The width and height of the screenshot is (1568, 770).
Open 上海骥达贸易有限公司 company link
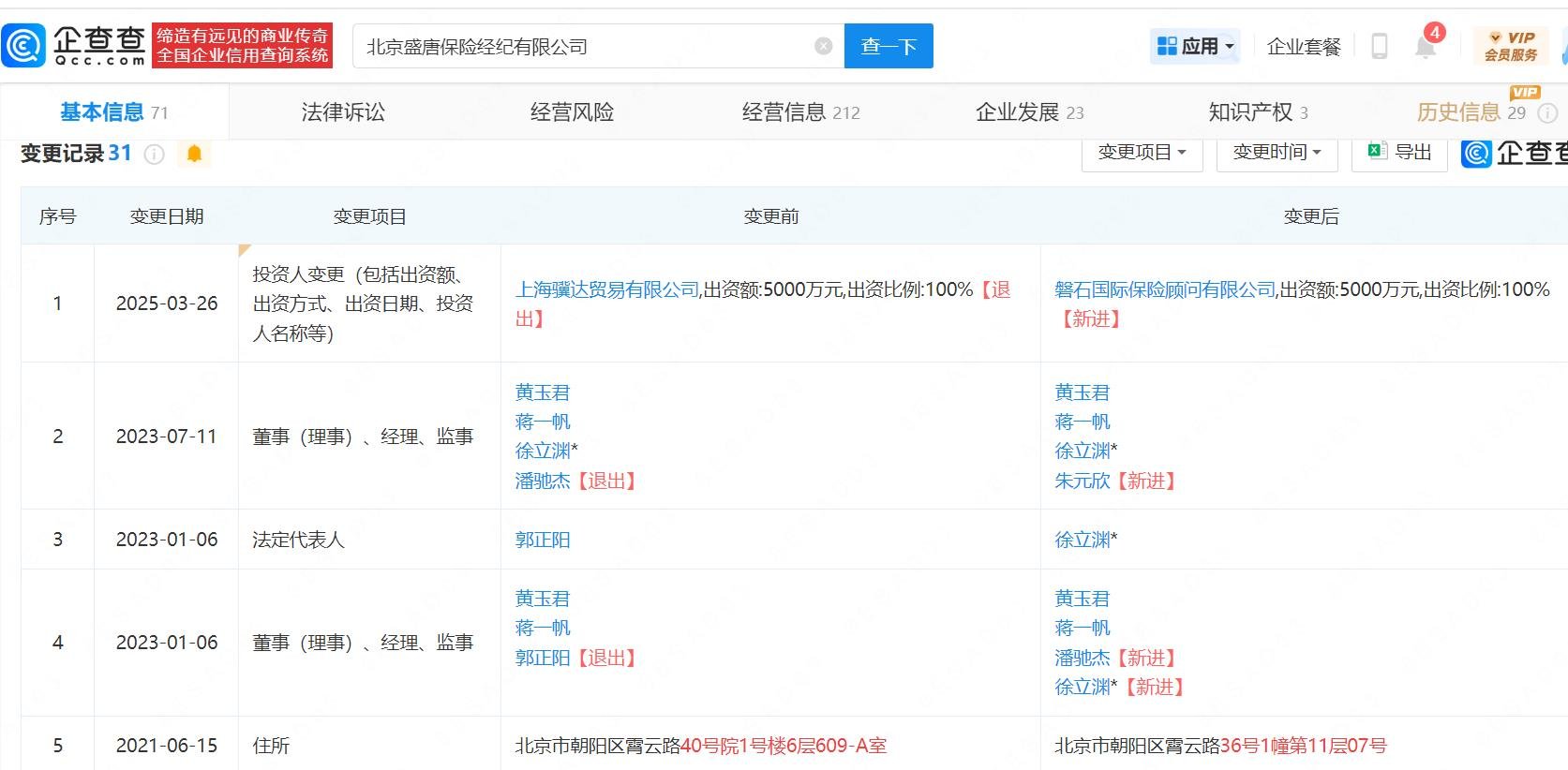click(x=607, y=289)
